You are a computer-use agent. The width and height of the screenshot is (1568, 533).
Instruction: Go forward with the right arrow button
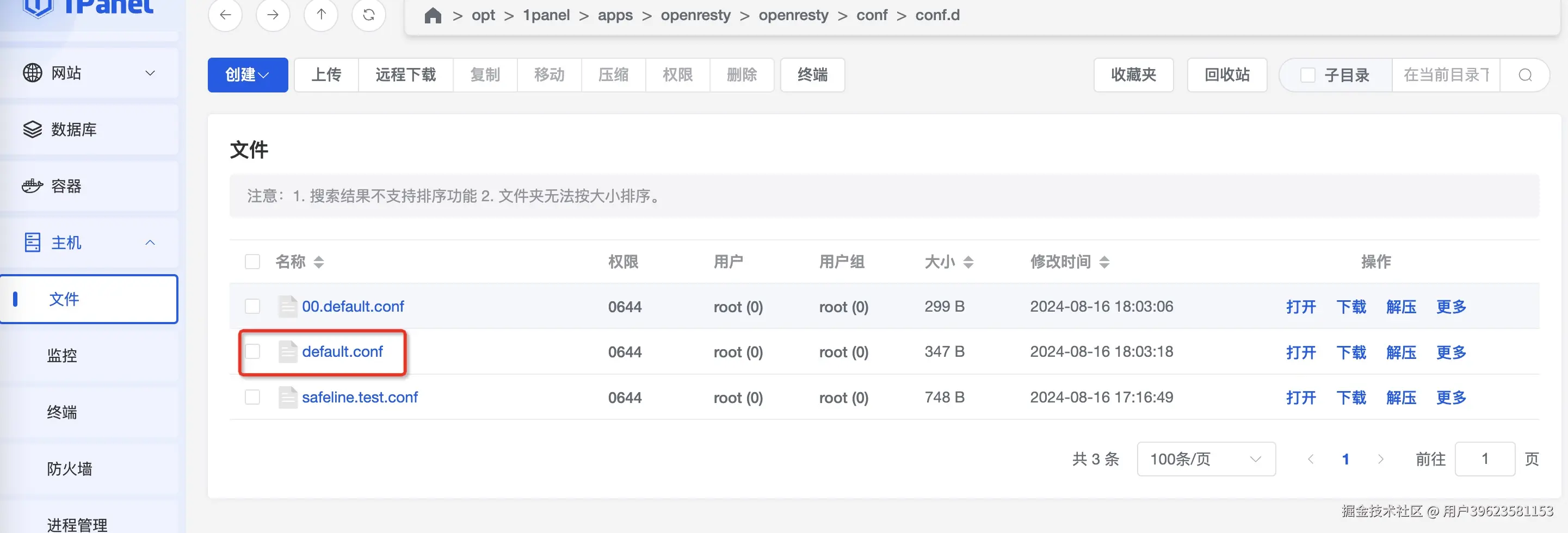(x=273, y=15)
